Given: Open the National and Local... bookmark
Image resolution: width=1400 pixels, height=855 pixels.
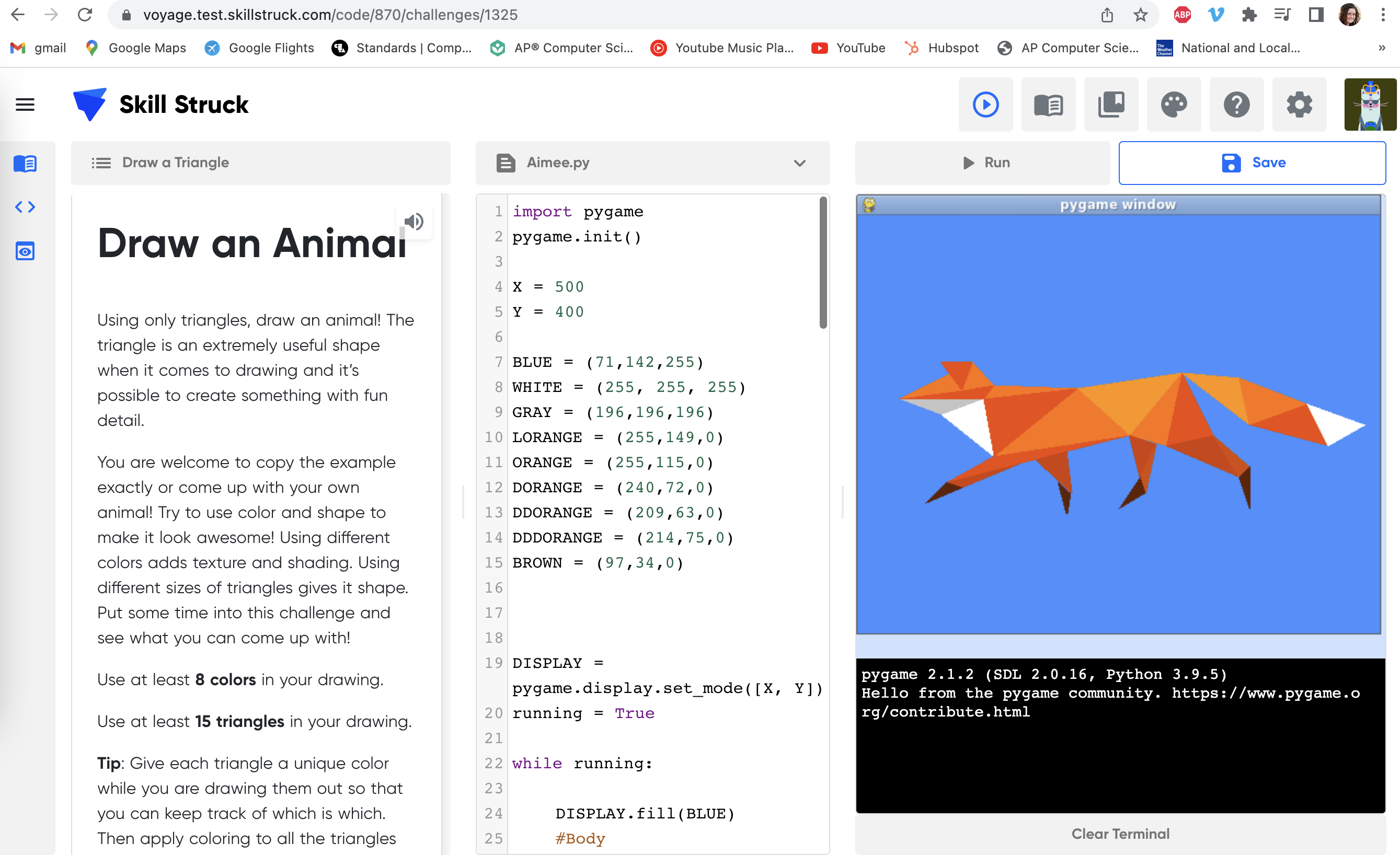Looking at the screenshot, I should pyautogui.click(x=1228, y=48).
